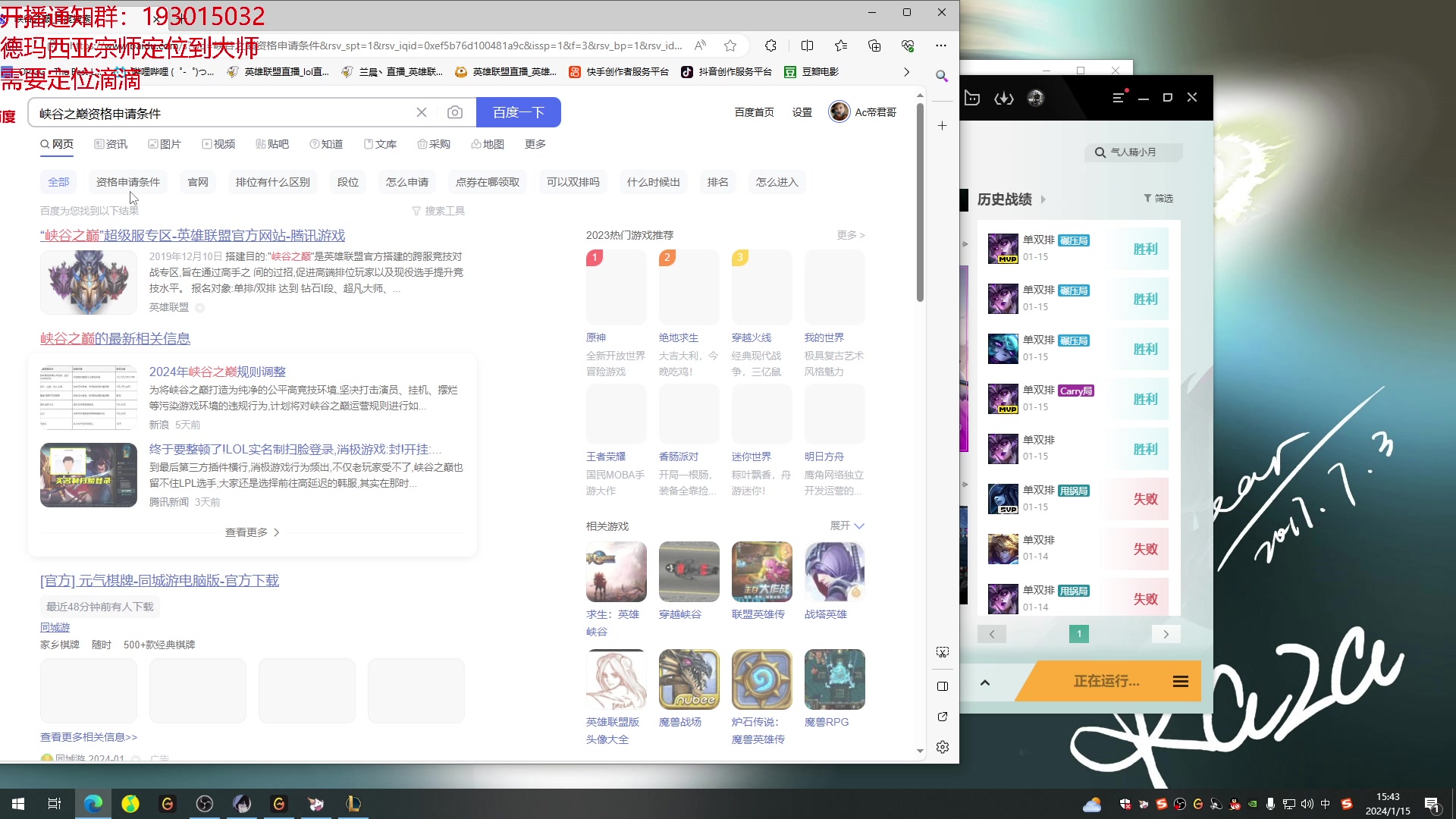Screen dimensions: 1456x819
Task: Open Edge sidebar settings gear
Action: [943, 747]
